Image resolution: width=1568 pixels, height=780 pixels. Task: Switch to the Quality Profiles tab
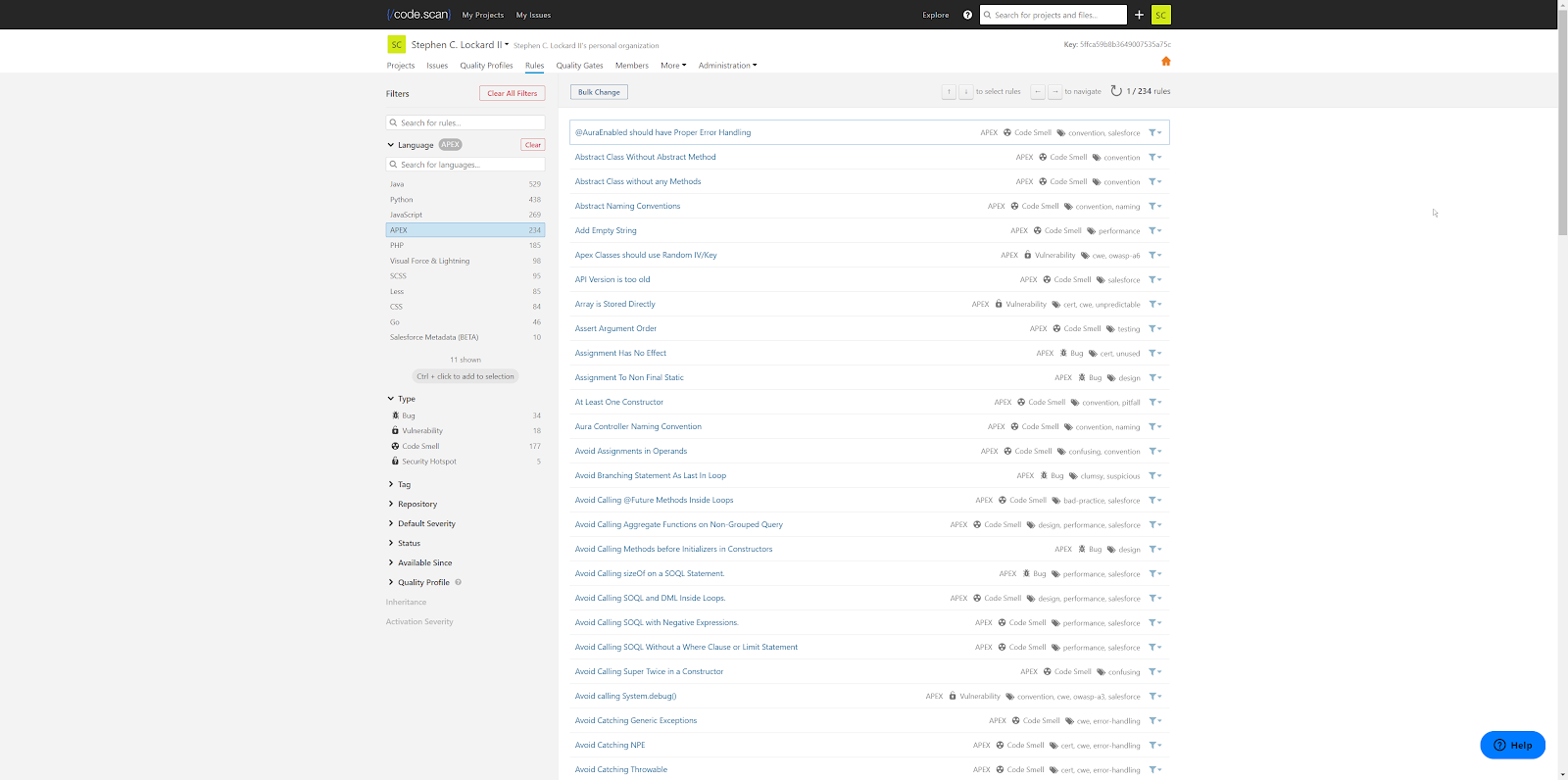[486, 66]
